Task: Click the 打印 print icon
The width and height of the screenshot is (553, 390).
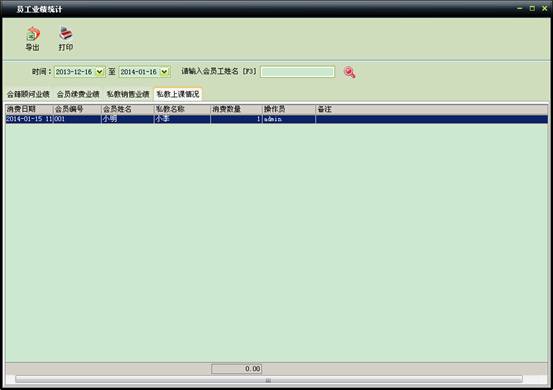Action: (66, 33)
